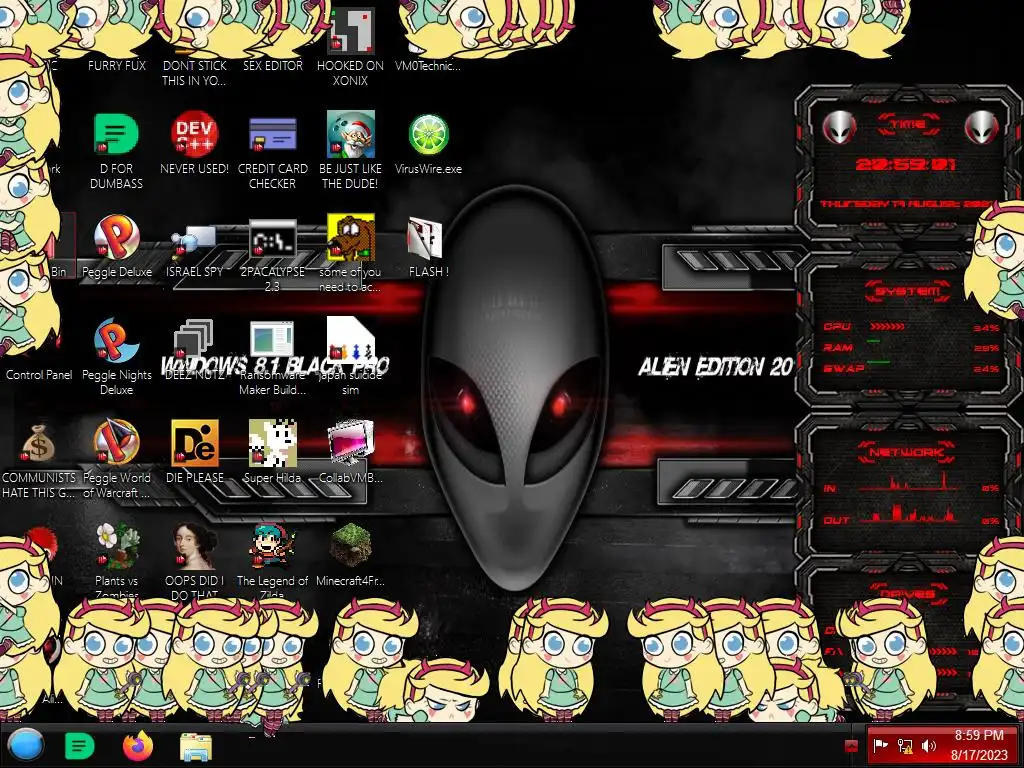
Task: Open File Explorer from the taskbar
Action: 196,746
